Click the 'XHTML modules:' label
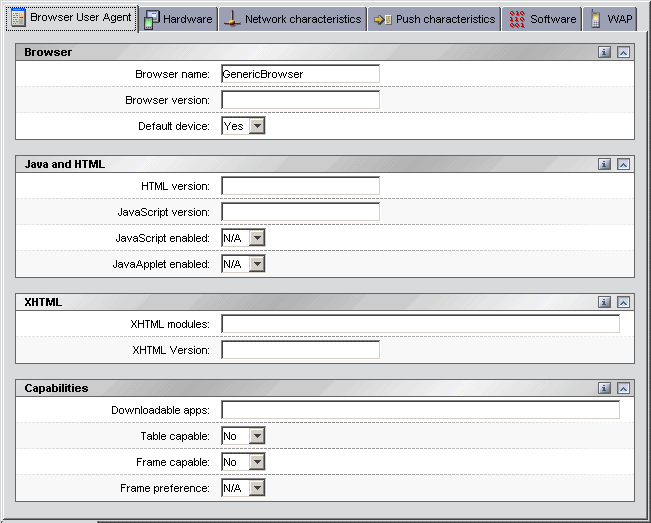 [170, 324]
